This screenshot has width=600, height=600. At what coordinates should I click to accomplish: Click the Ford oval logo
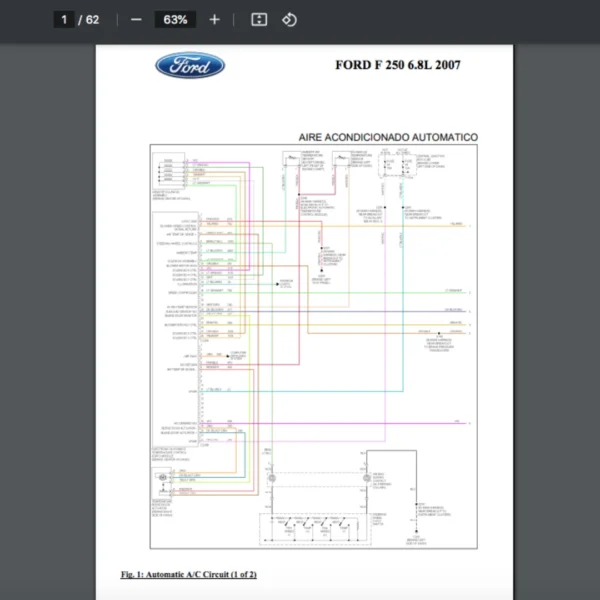pos(190,66)
